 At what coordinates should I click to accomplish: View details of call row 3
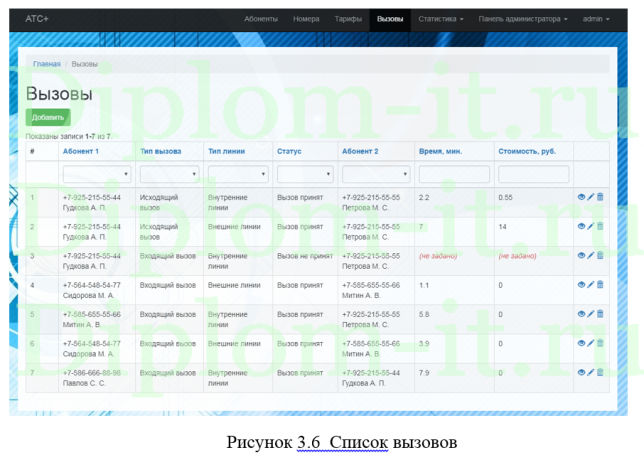[x=581, y=255]
